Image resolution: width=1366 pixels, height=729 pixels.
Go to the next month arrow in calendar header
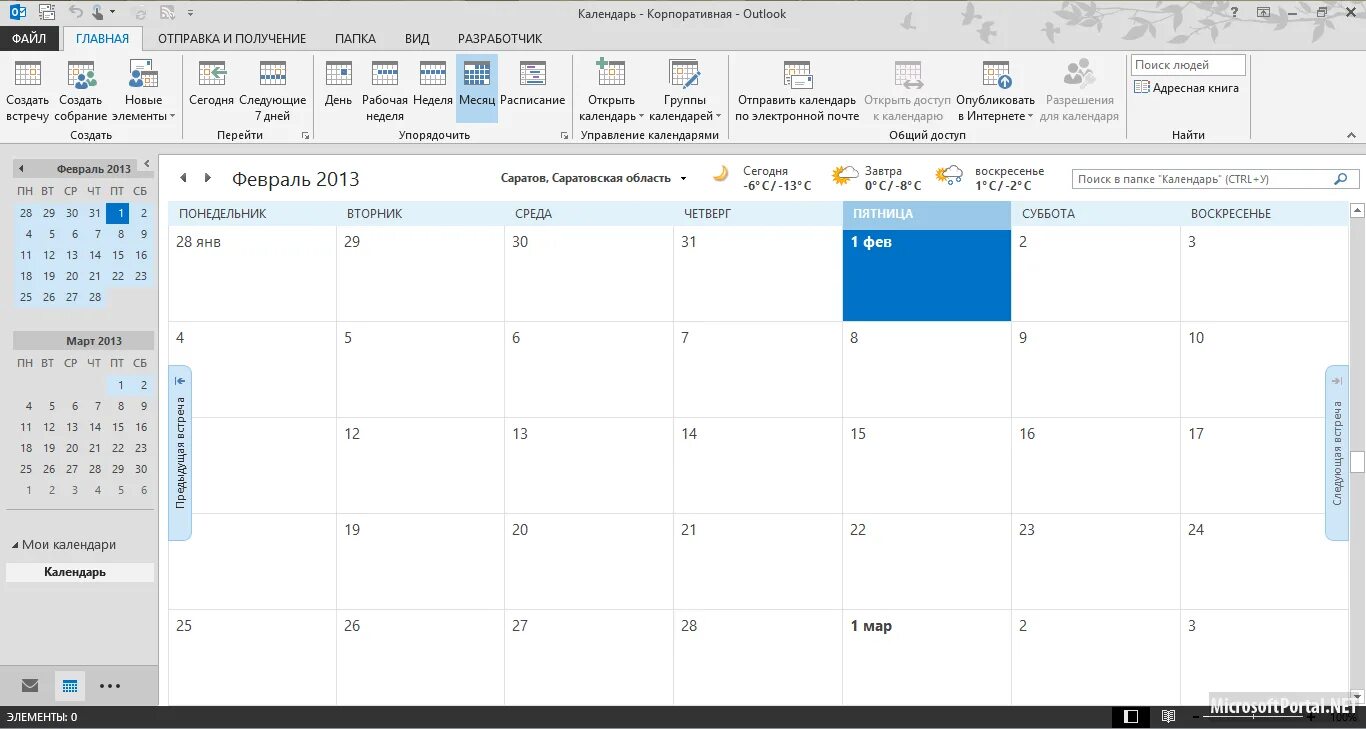click(207, 178)
